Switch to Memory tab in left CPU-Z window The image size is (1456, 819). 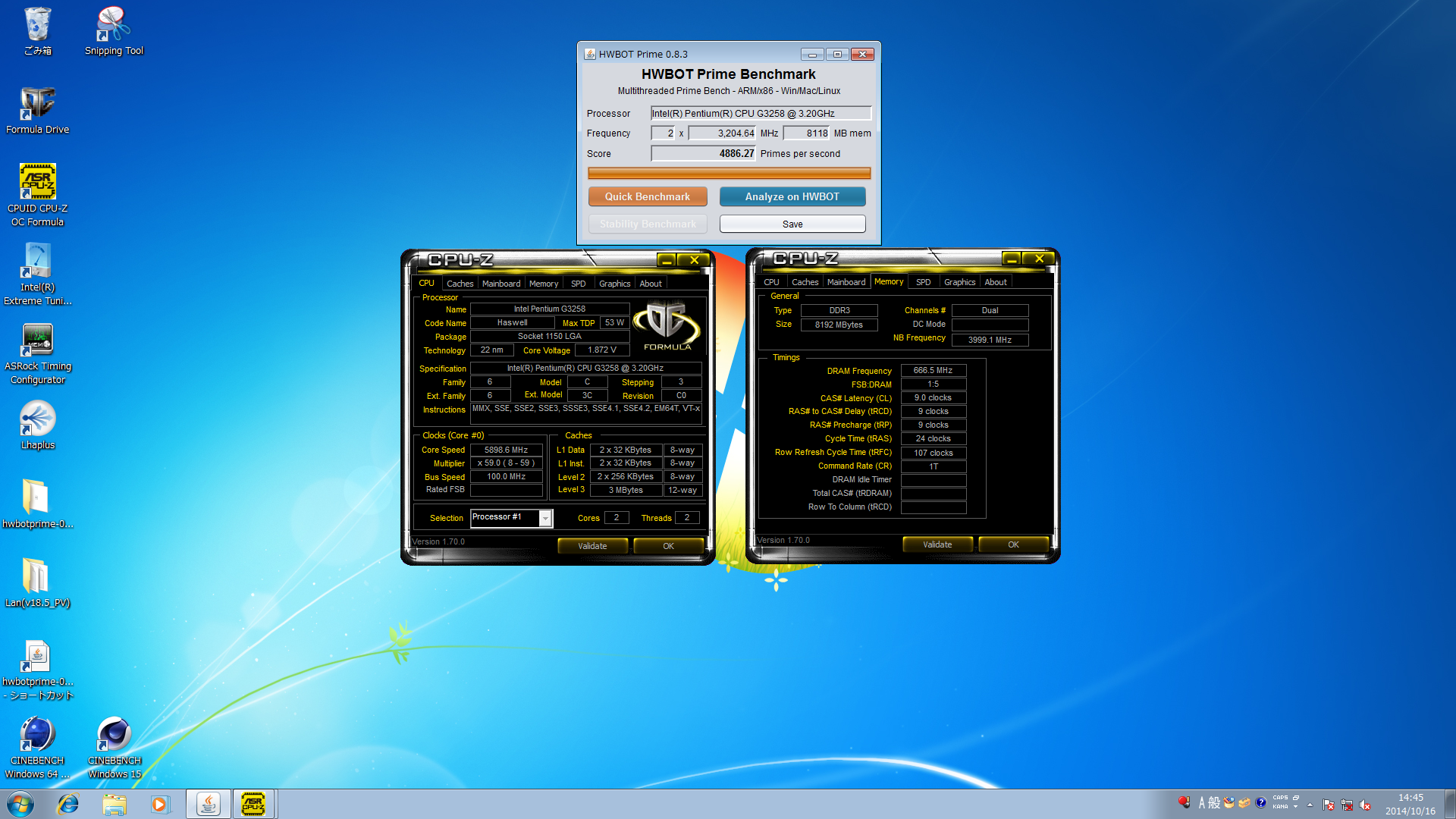pos(544,284)
